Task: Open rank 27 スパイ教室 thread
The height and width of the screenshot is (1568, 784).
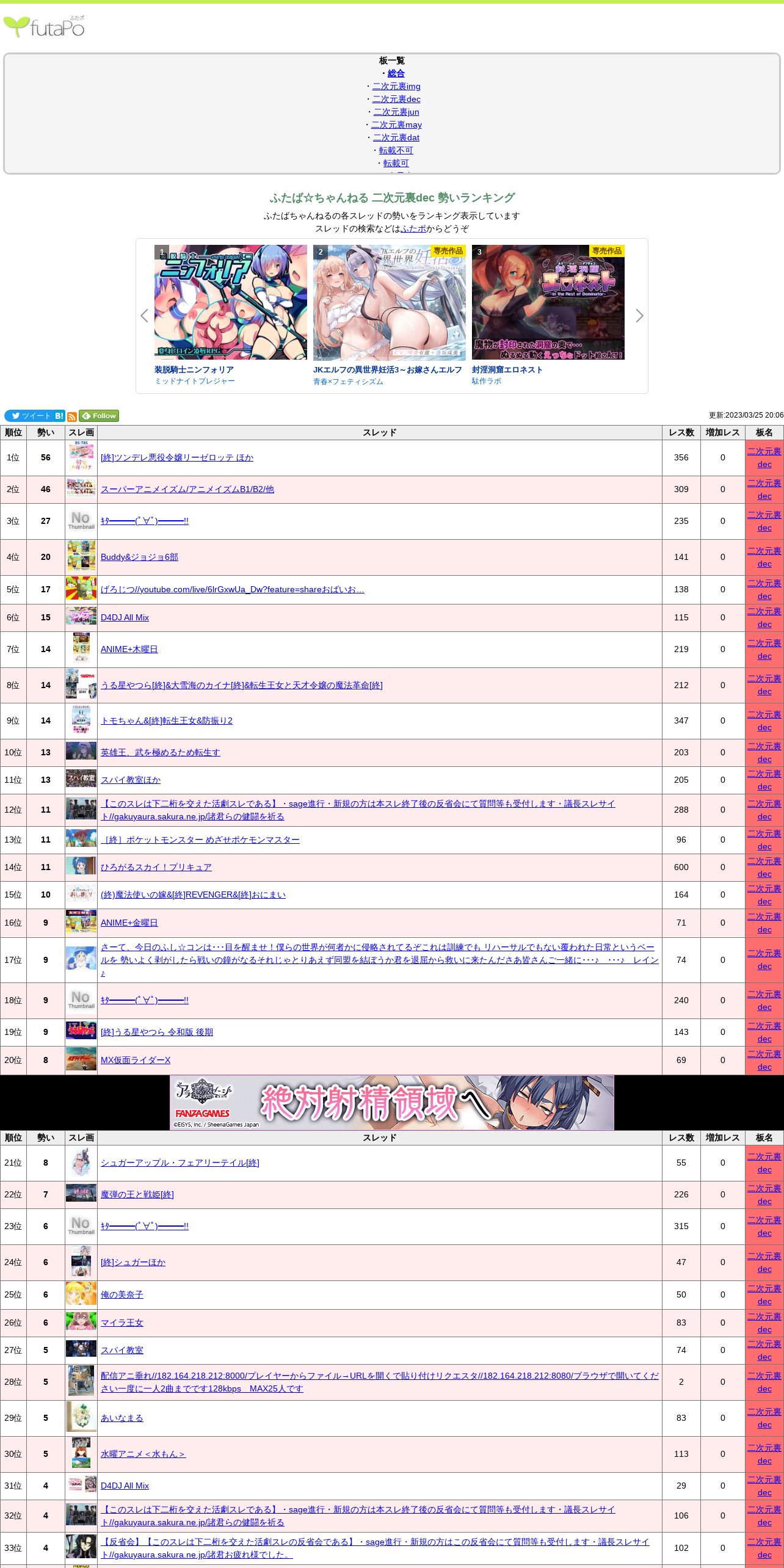Action: coord(122,1350)
